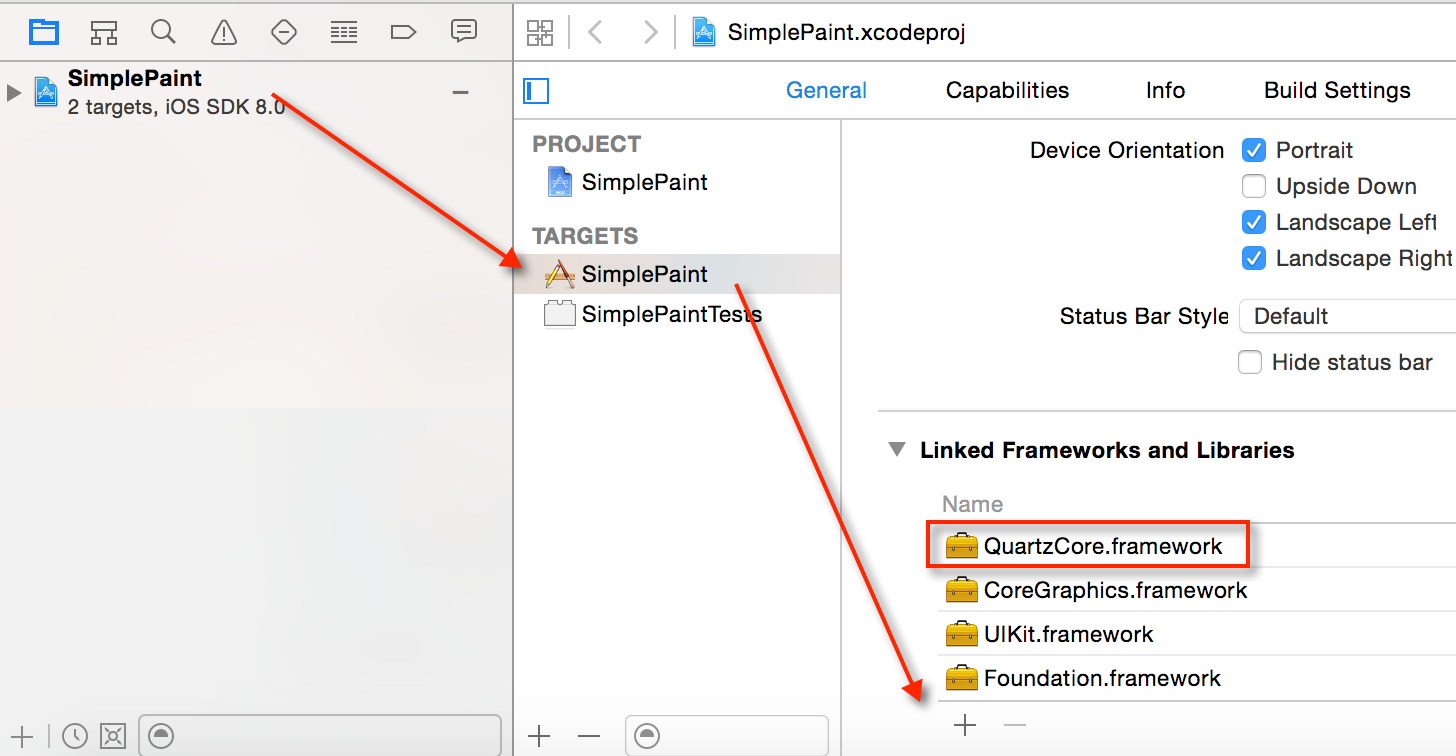
Task: Add a file with navigator plus button
Action: [22, 736]
